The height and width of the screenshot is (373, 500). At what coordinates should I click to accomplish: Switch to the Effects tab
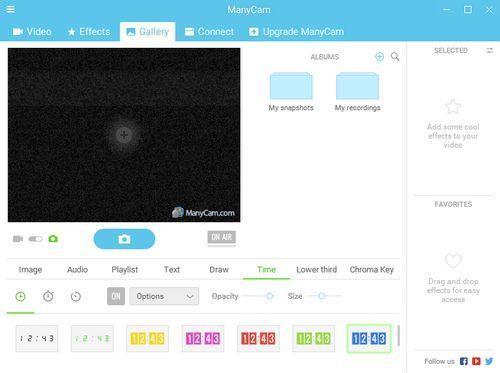pyautogui.click(x=89, y=32)
